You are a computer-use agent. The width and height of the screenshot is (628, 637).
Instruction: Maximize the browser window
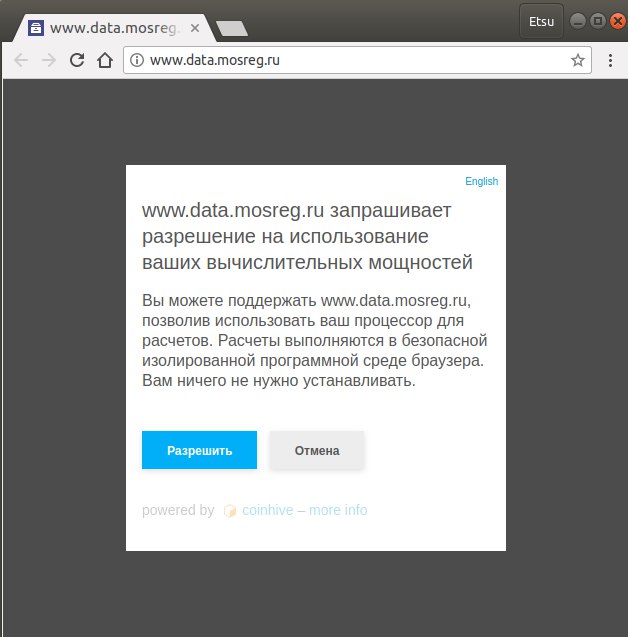point(598,21)
